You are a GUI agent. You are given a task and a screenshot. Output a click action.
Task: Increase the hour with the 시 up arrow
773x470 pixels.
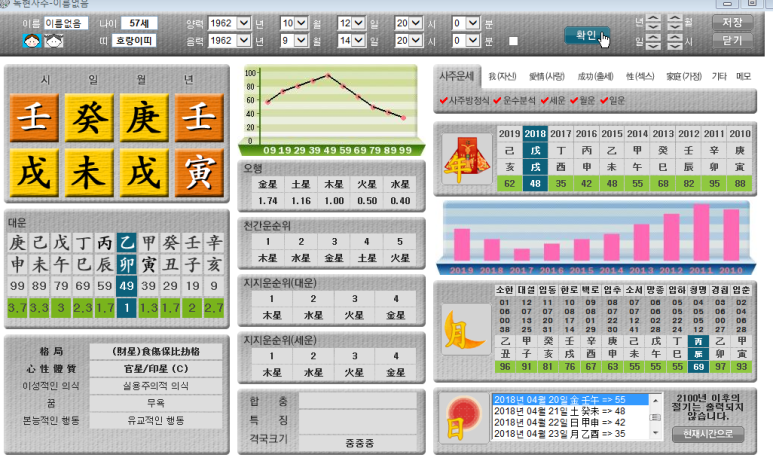(675, 37)
